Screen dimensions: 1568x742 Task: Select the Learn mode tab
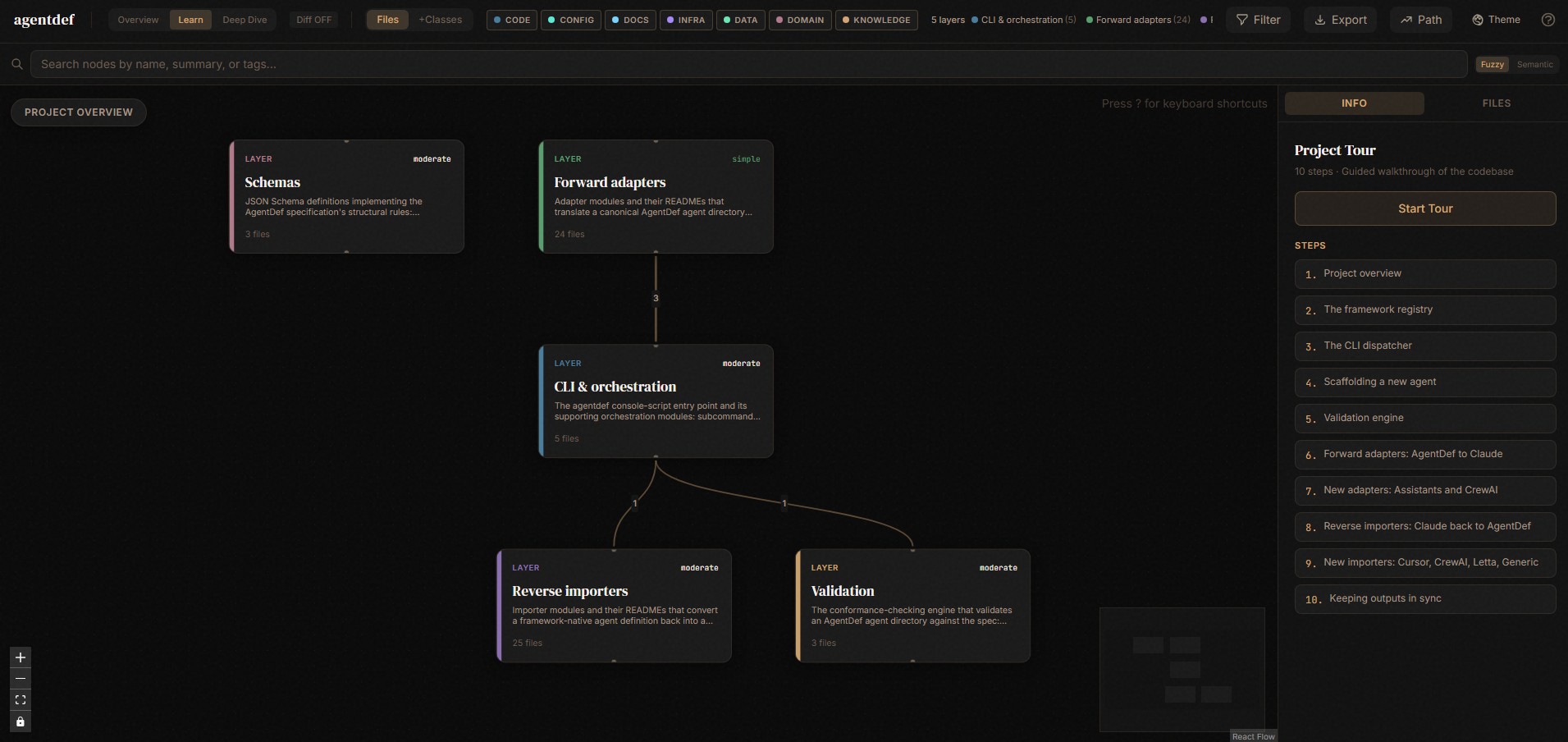point(190,20)
